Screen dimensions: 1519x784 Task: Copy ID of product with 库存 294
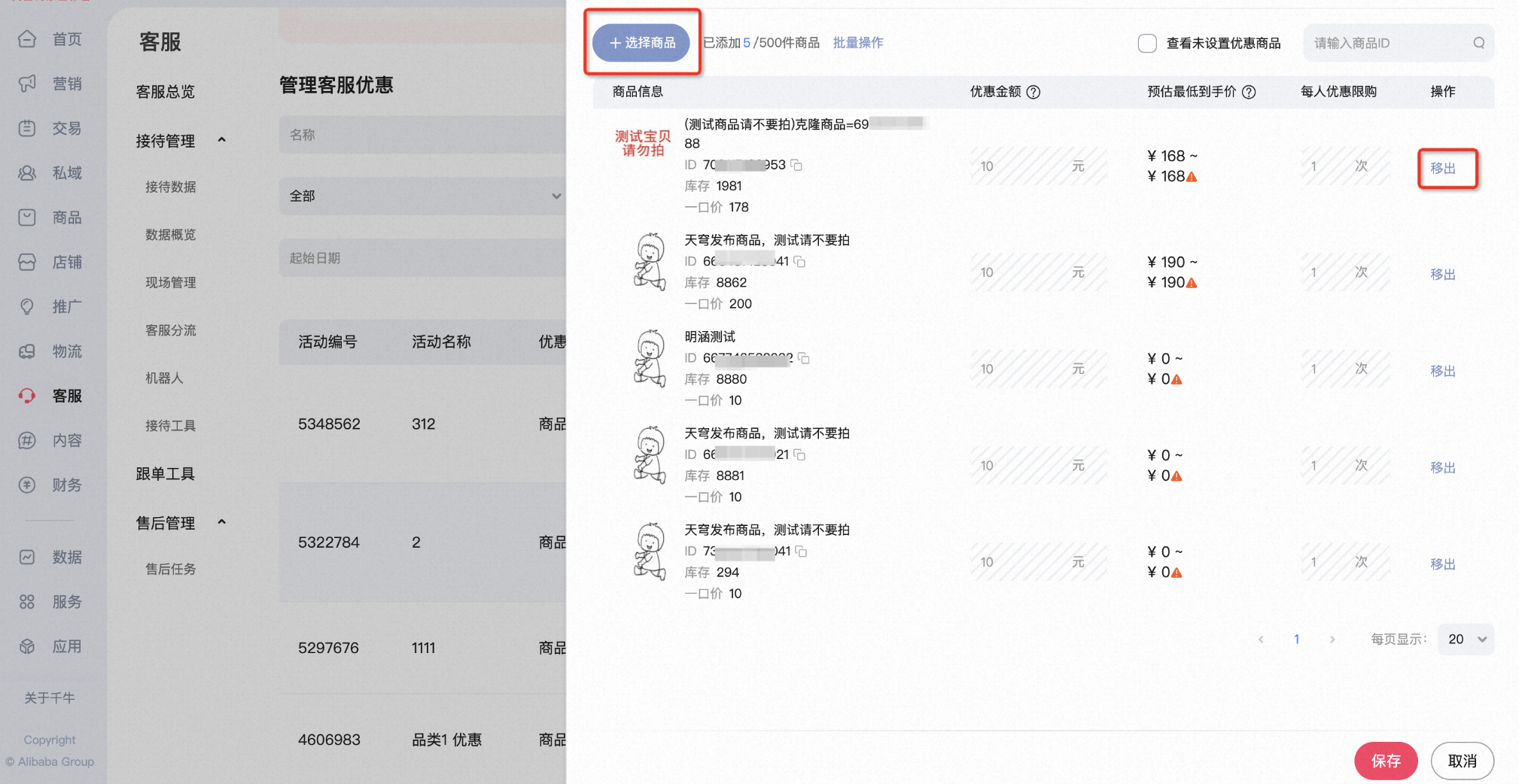(801, 552)
